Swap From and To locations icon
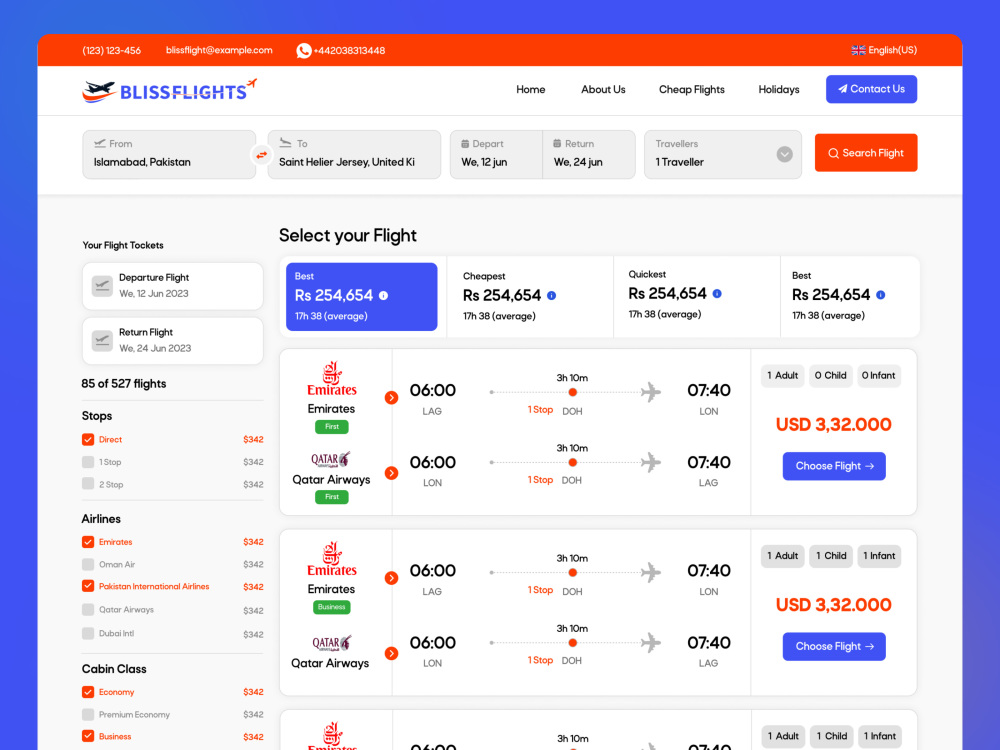 (261, 155)
